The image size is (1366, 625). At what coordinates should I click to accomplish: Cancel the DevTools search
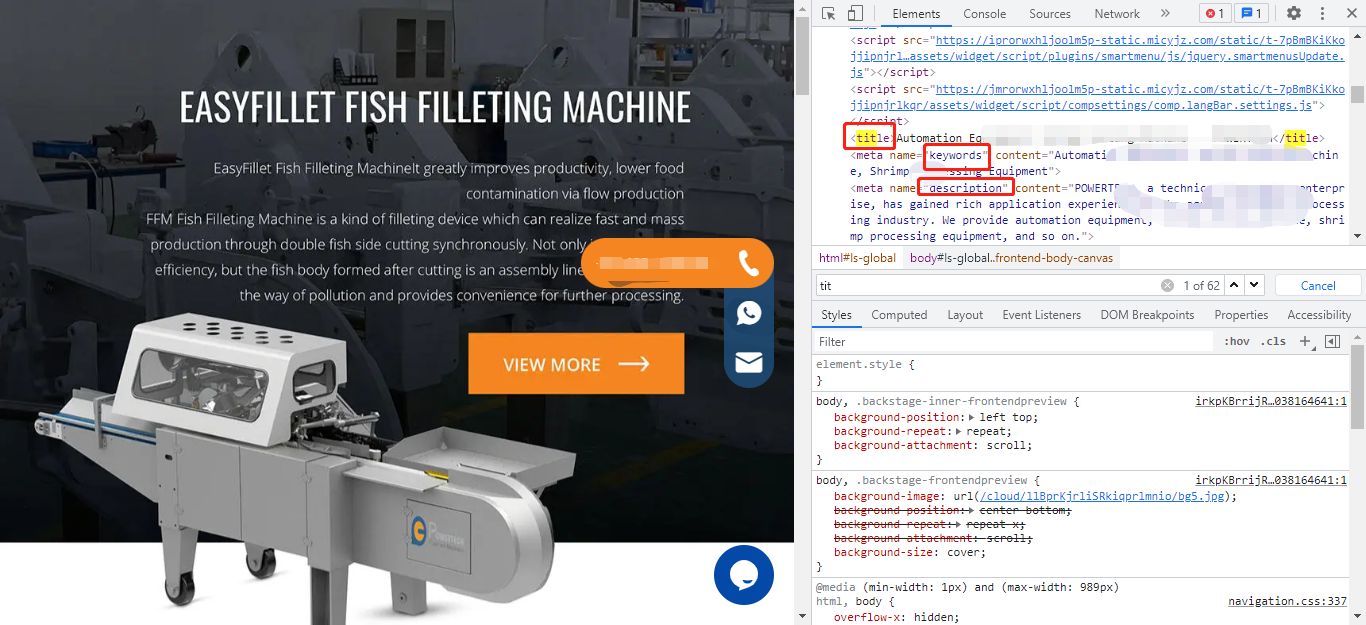coord(1318,286)
